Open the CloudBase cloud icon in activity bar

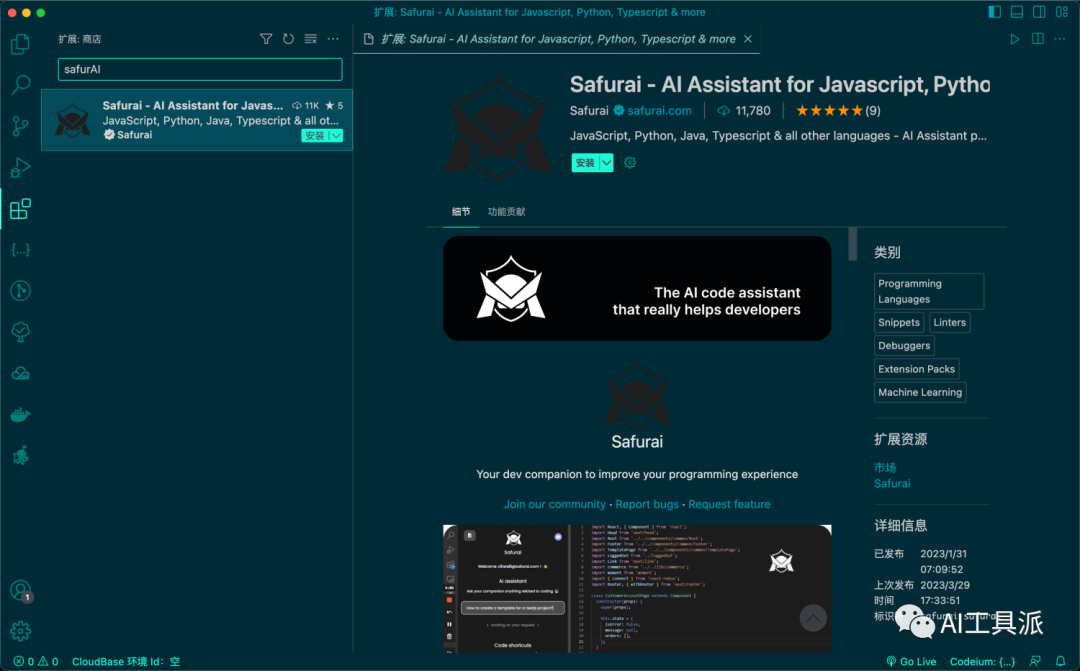pos(21,373)
